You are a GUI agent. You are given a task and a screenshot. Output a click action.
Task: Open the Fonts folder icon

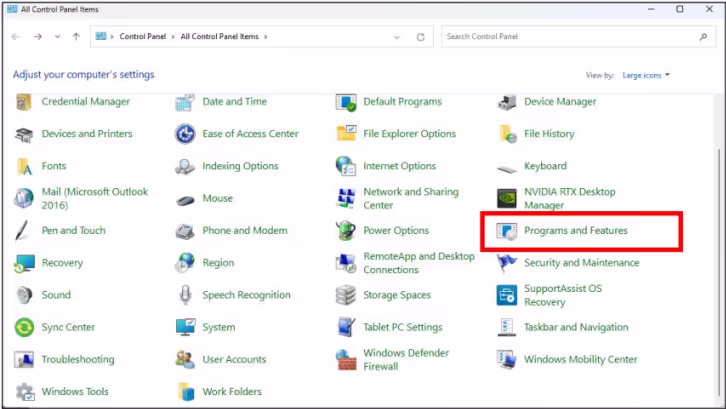(x=24, y=166)
